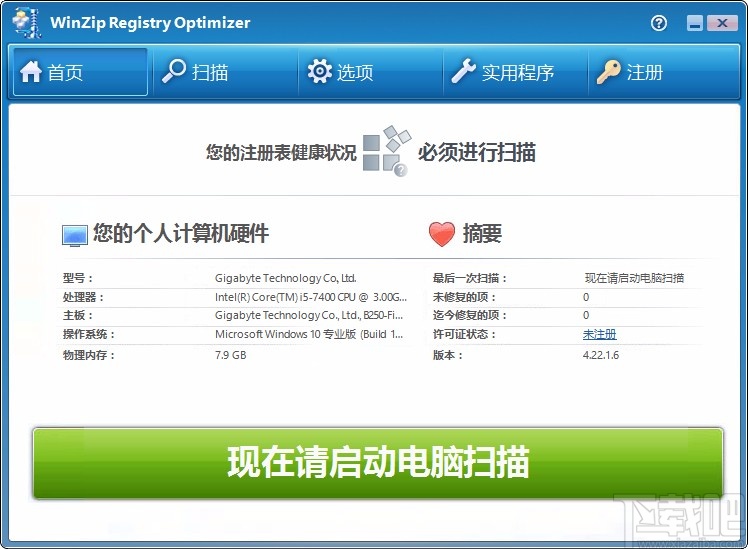Click the 物理内存 label
This screenshot has height=549, width=748.
pos(89,355)
